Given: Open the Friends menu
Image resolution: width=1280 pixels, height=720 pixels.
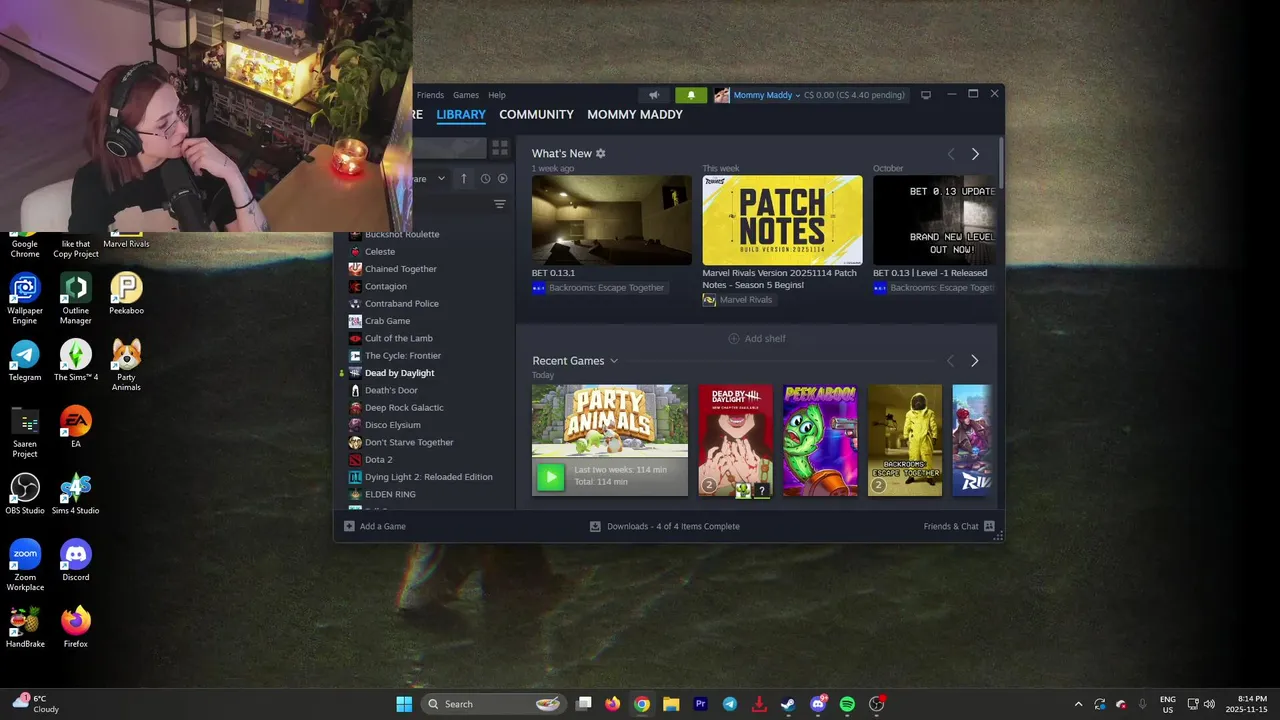Looking at the screenshot, I should tap(430, 95).
